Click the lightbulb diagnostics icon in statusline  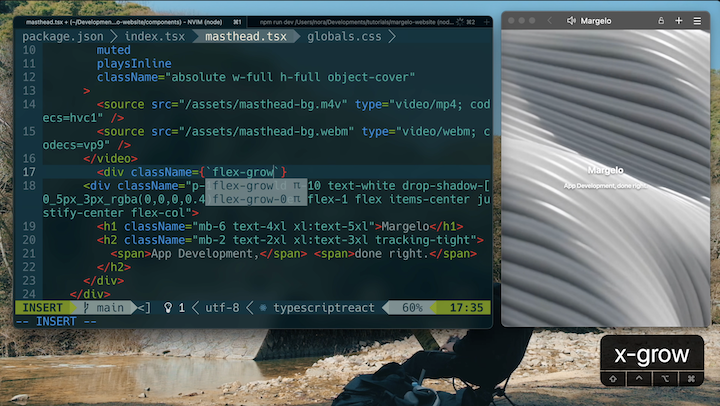coord(169,308)
